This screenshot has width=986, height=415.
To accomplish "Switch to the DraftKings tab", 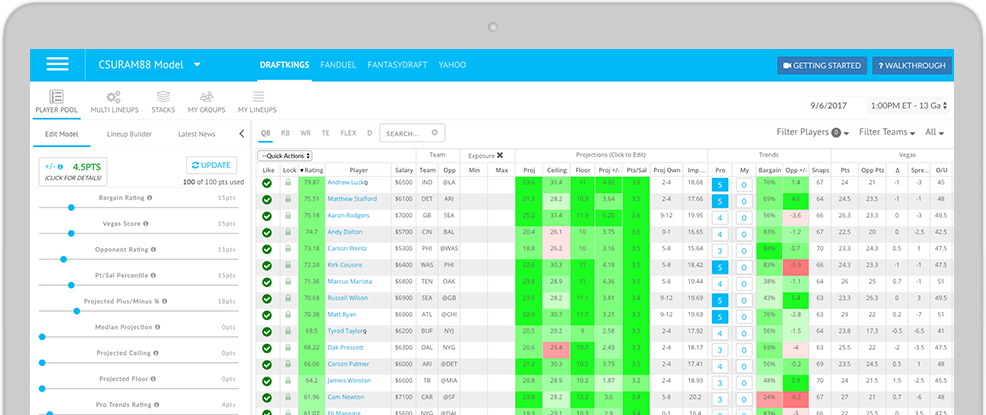I will pyautogui.click(x=285, y=65).
